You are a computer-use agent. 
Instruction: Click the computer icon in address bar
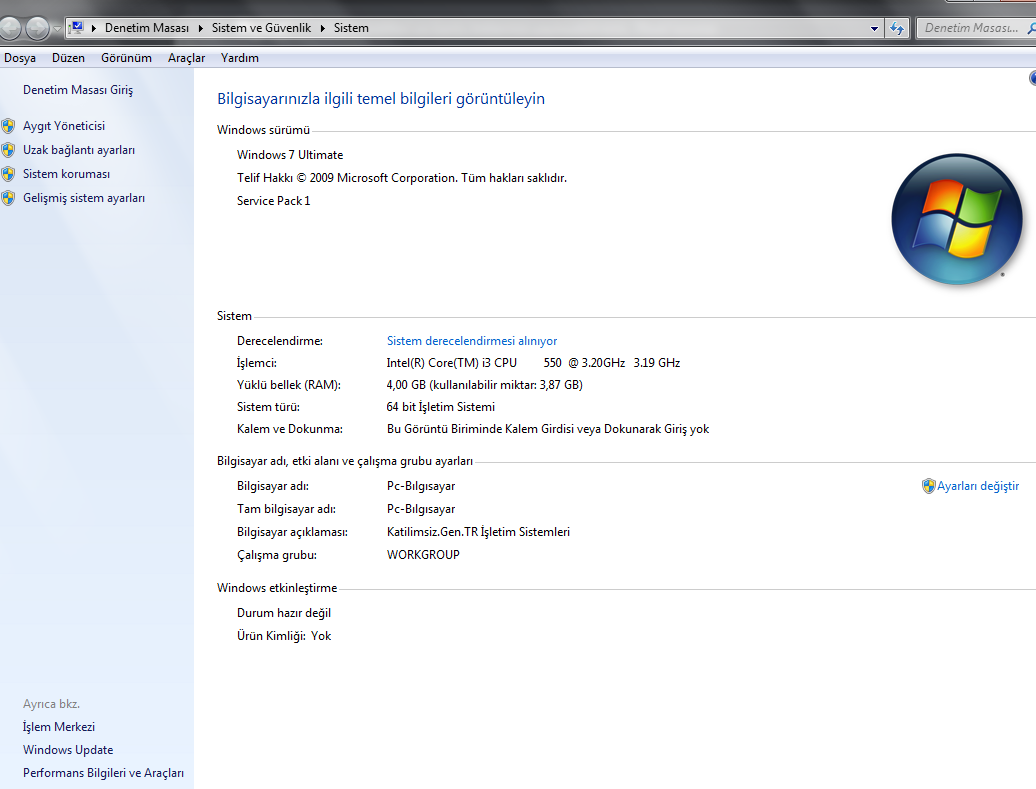(x=77, y=28)
